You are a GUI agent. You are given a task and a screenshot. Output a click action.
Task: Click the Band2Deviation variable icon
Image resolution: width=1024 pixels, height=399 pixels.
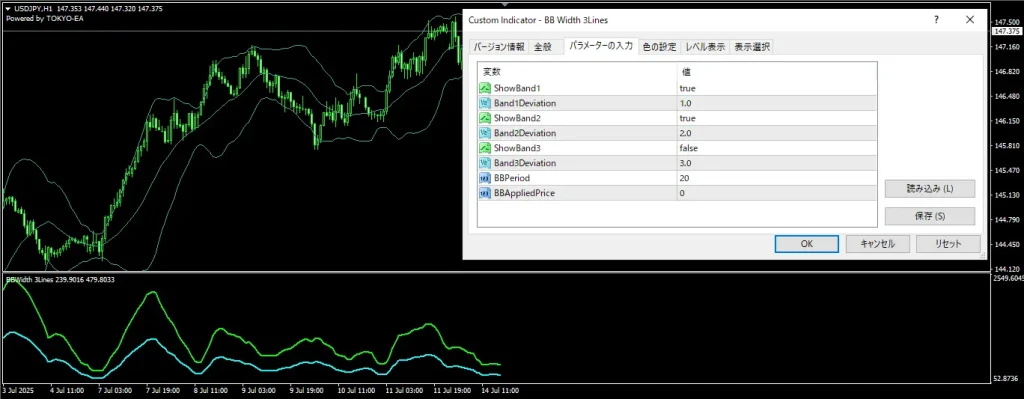point(485,133)
